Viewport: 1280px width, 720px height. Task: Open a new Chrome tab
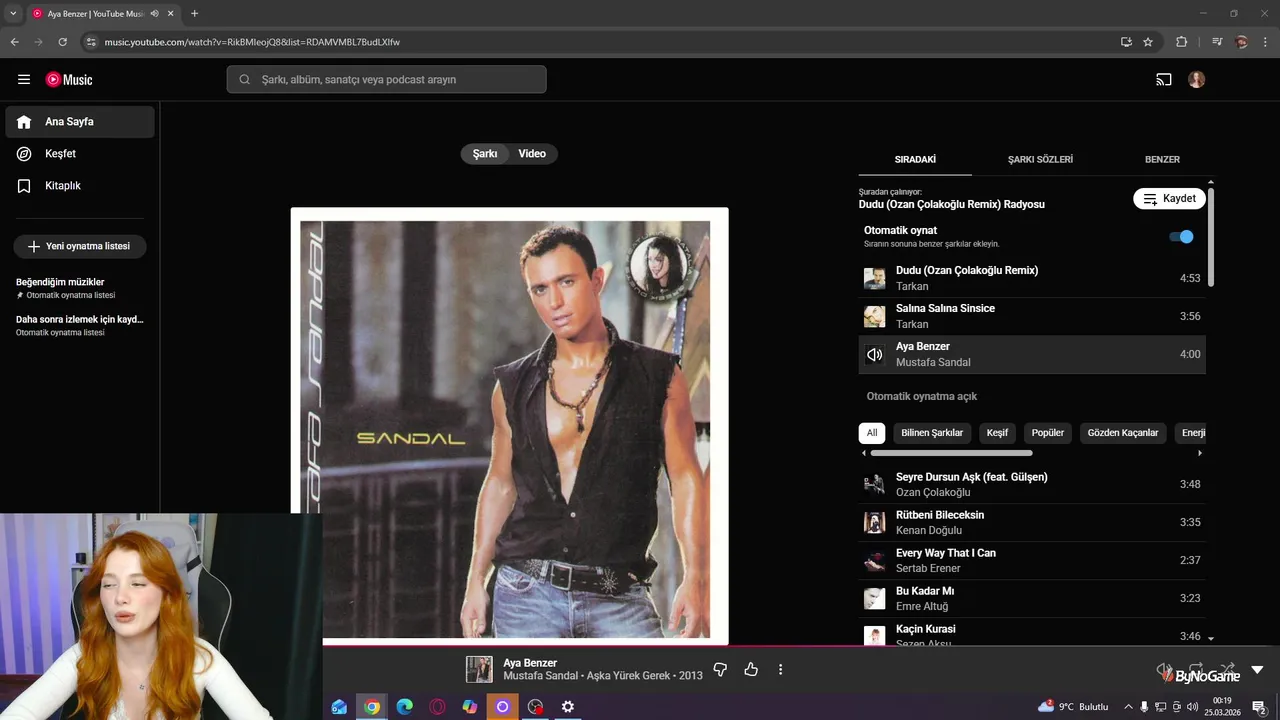[194, 14]
